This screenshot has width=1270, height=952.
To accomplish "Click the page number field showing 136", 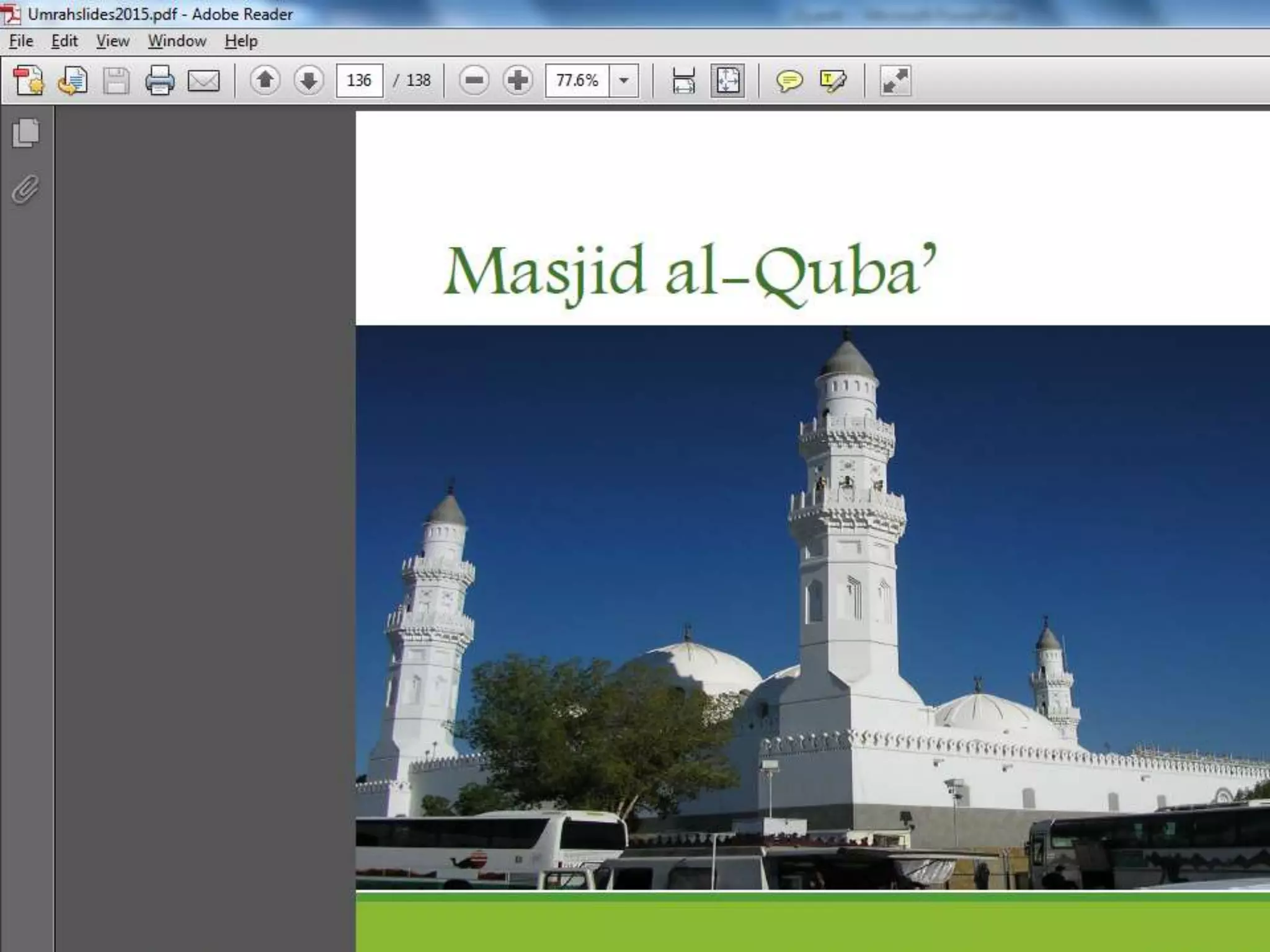I will point(359,81).
